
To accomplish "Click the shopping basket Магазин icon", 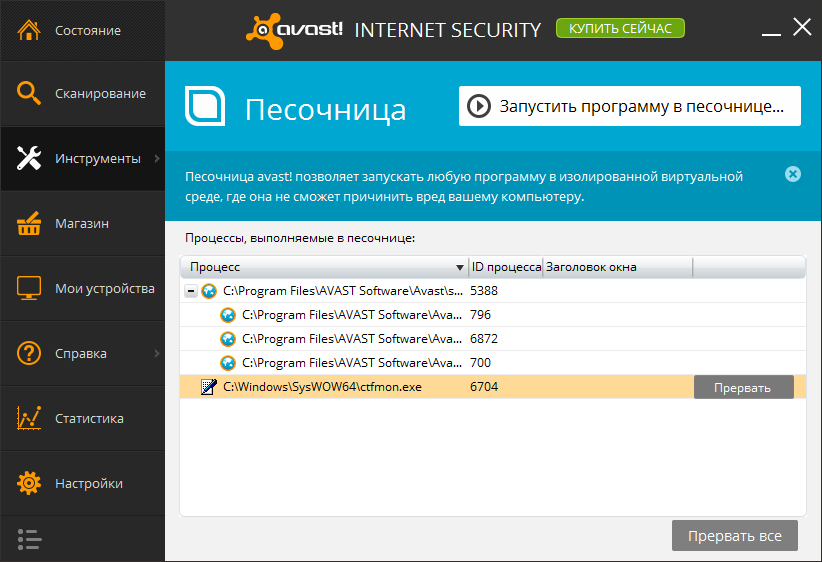I will coord(29,223).
